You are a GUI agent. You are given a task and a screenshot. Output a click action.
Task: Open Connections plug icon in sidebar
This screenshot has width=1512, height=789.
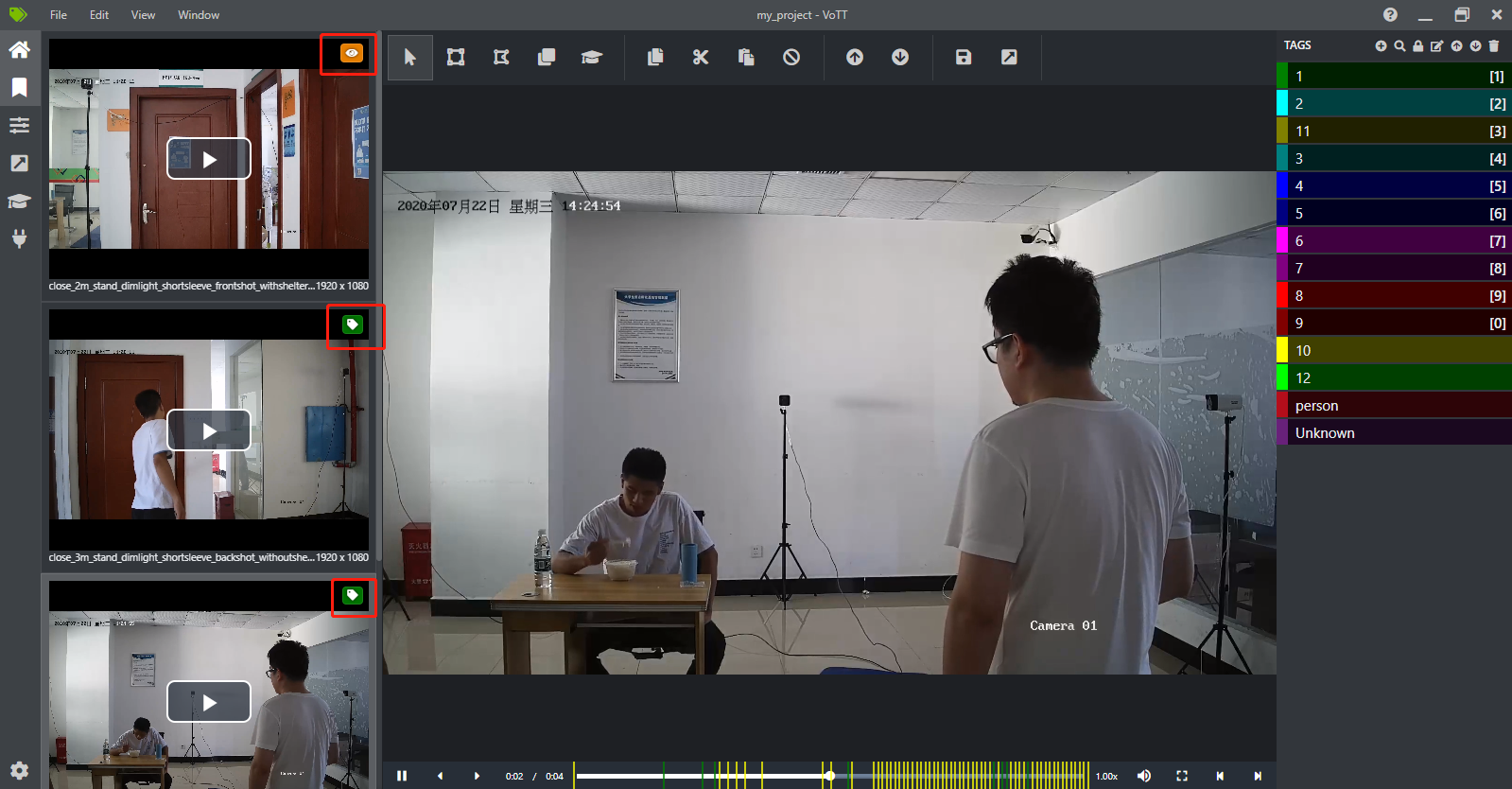coord(19,238)
